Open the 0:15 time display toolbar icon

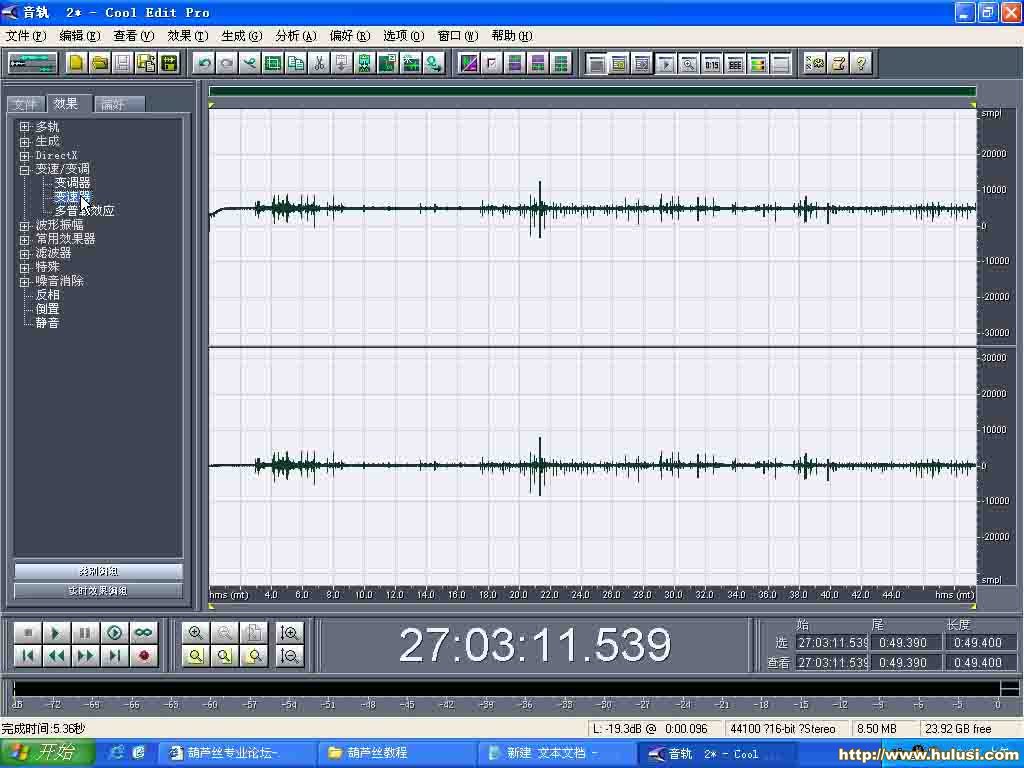(x=712, y=63)
